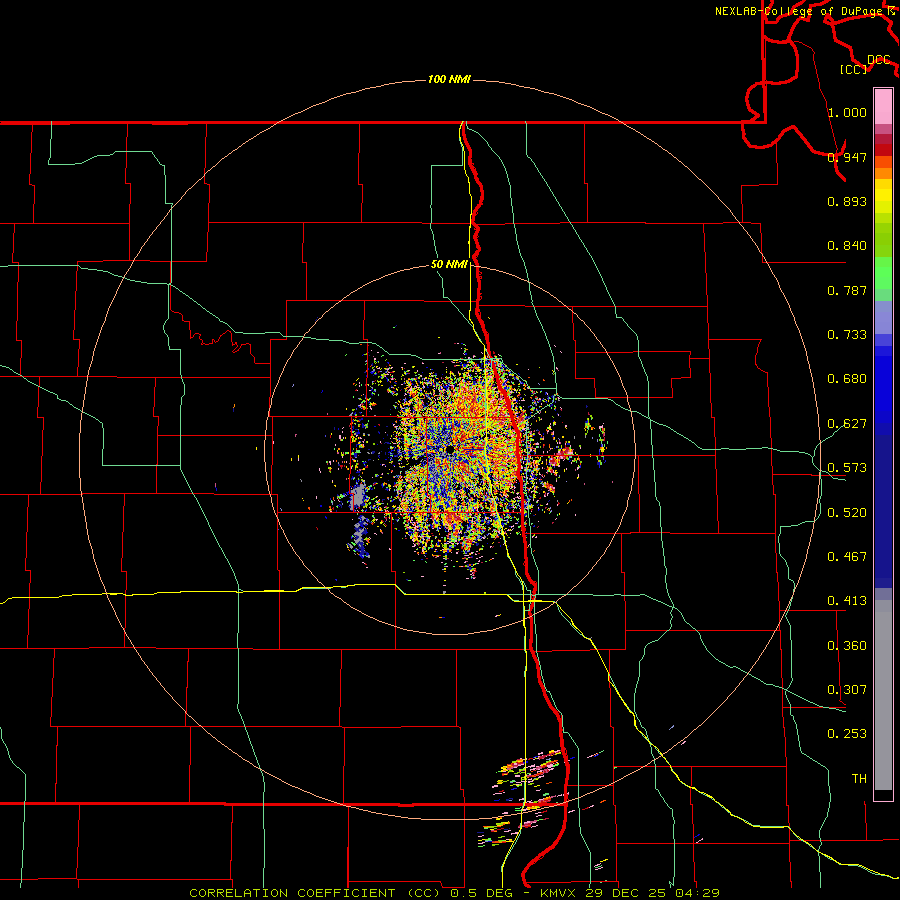Click the 1.000 value on the color scale
The height and width of the screenshot is (900, 900).
[x=847, y=112]
